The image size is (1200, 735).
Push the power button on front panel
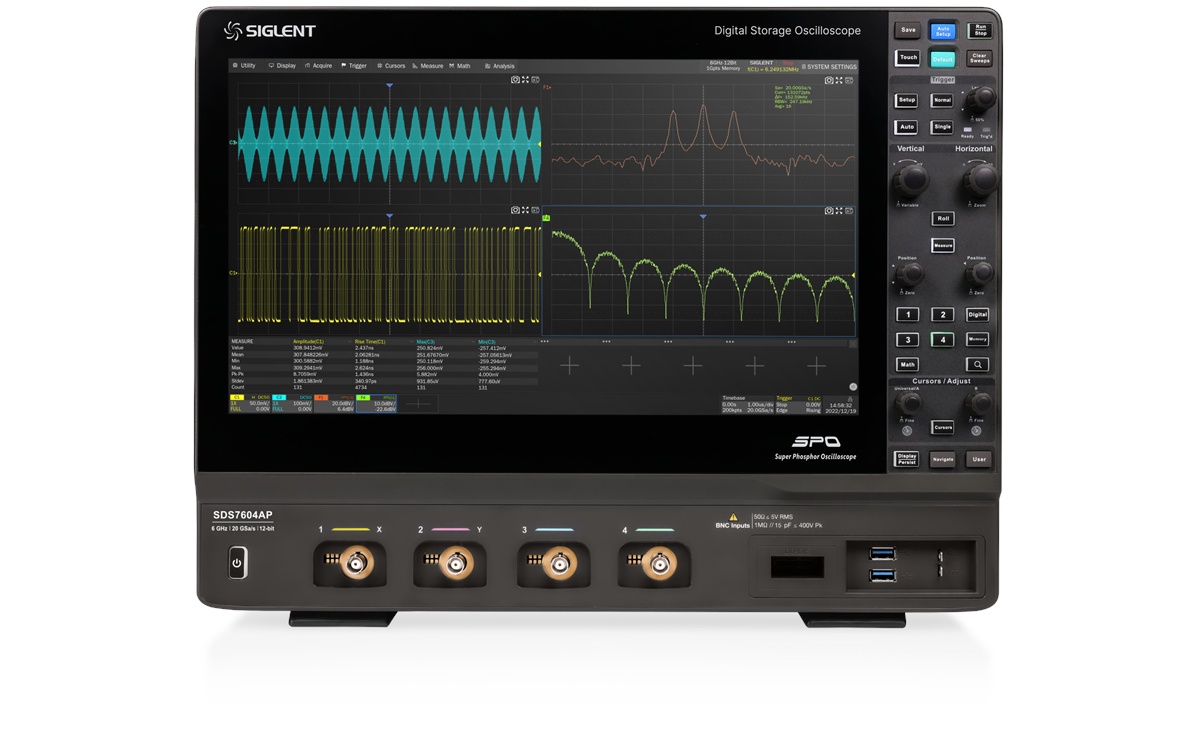(237, 563)
